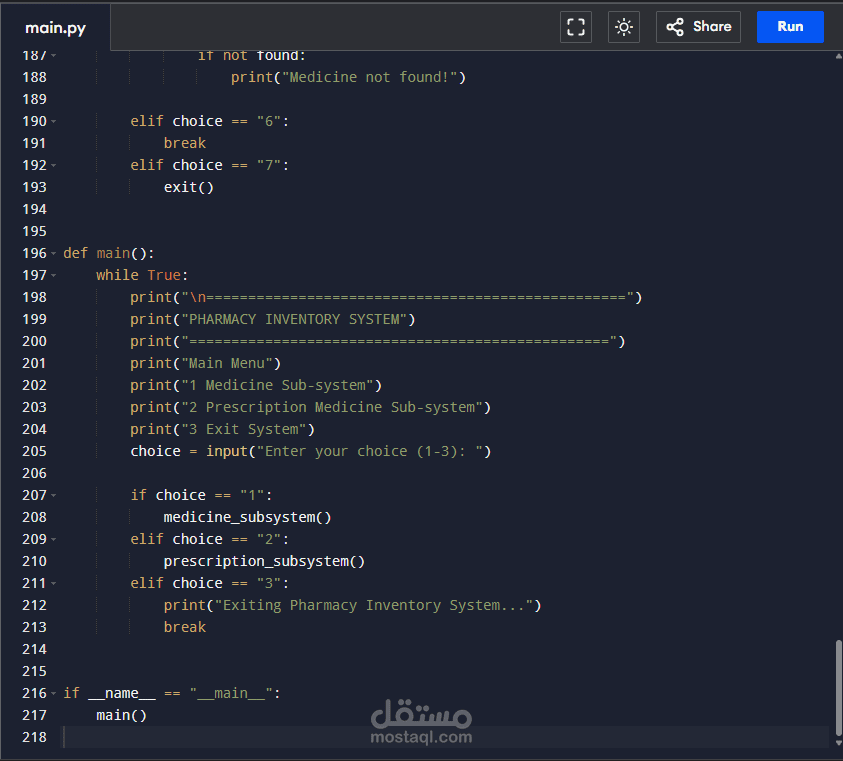
Task: Collapse the __name__ check fold at line 216
Action: 53,694
